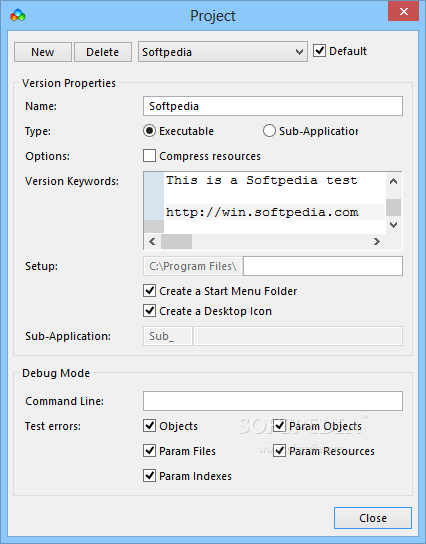The height and width of the screenshot is (544, 426).
Task: Toggle the Default checkbox
Action: 319,51
